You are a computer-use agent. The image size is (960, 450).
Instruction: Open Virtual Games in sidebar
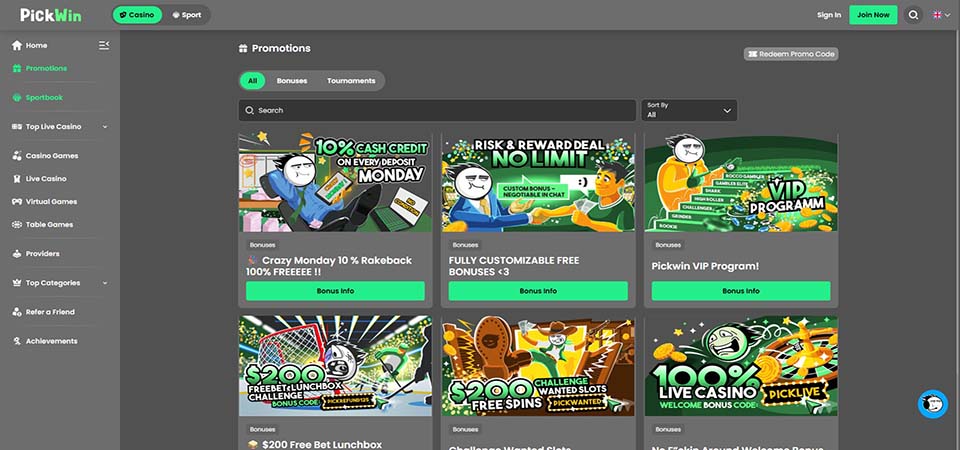pos(51,201)
